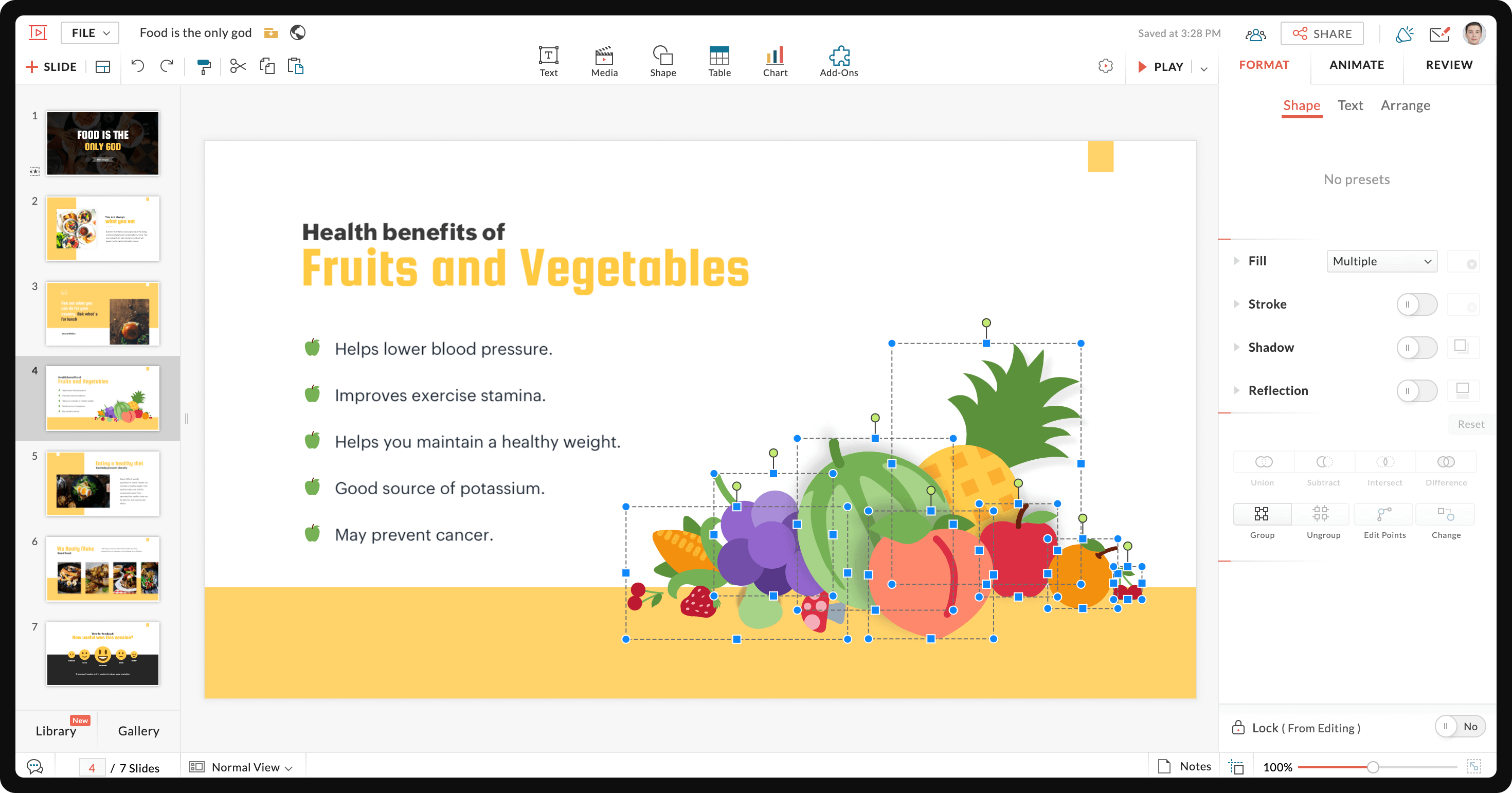Switch to the Animate tab
The height and width of the screenshot is (793, 1512).
pos(1357,64)
